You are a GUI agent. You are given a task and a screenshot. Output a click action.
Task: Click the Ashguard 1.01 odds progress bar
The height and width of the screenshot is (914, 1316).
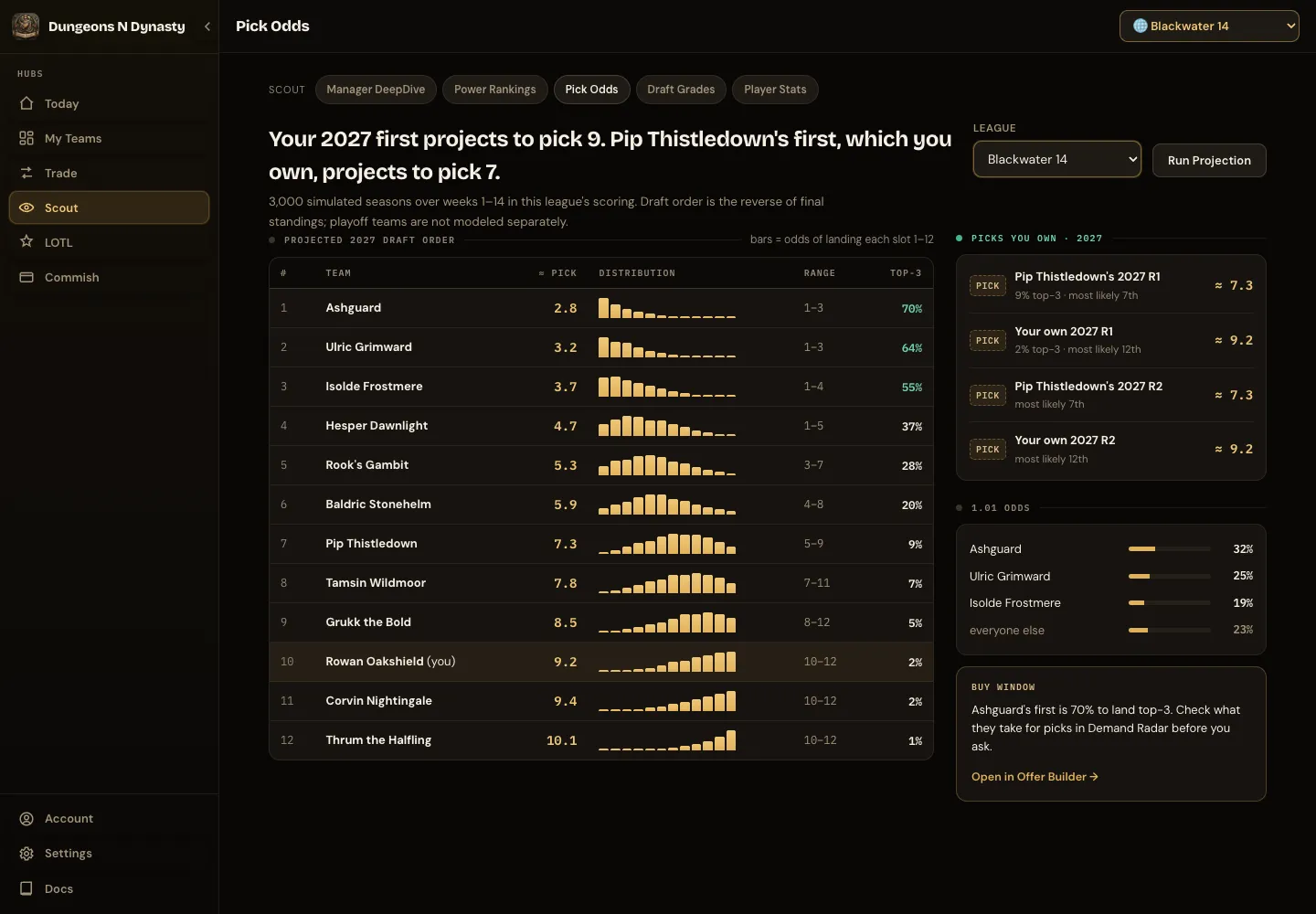pos(1170,549)
